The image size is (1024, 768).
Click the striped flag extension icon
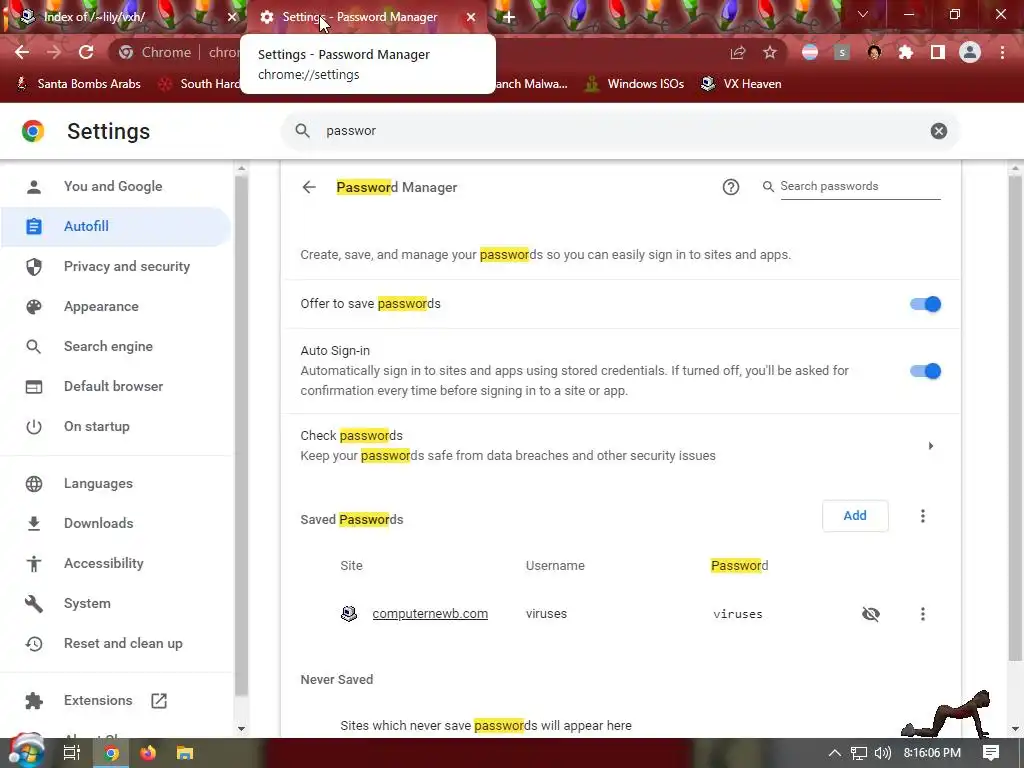click(810, 52)
